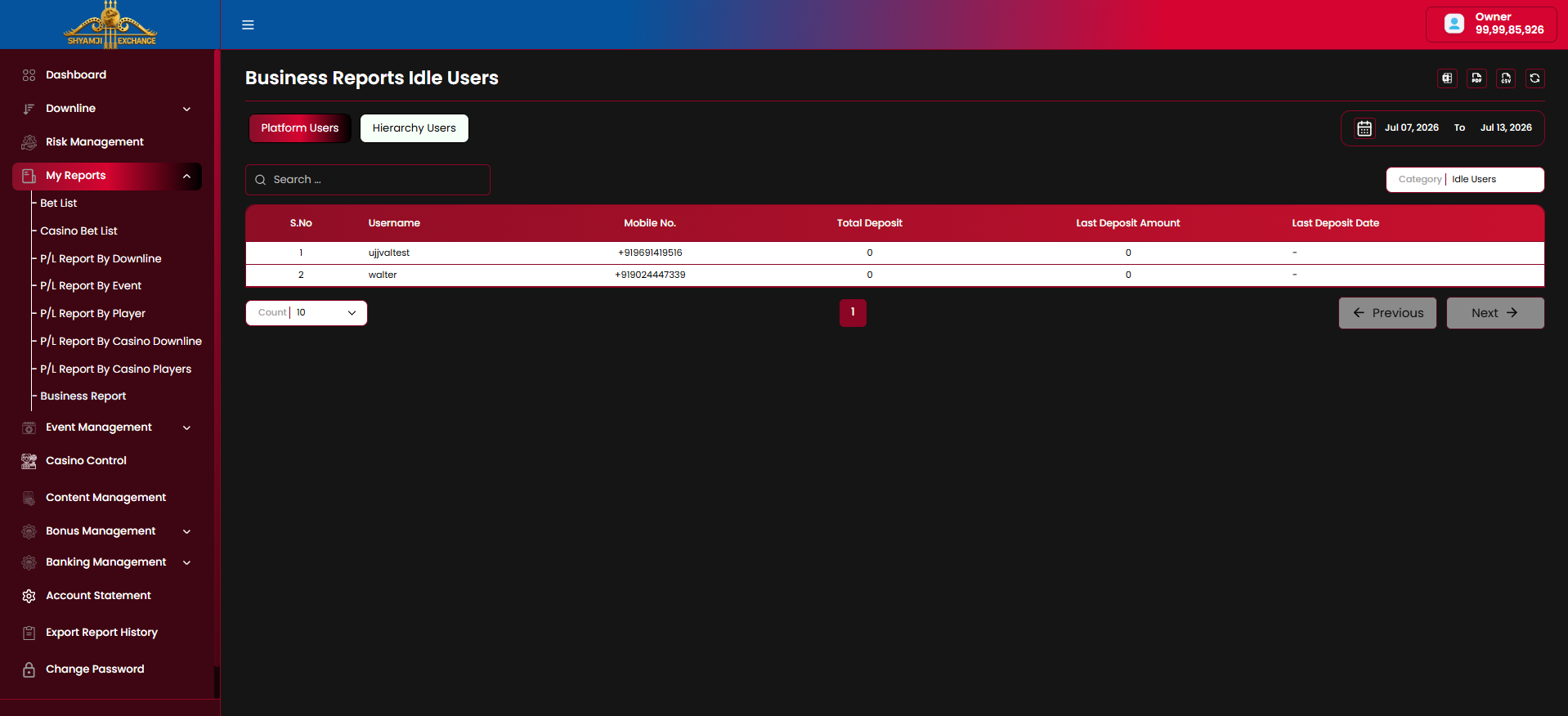Click the Export Report History clipboard icon
This screenshot has height=716, width=1568.
(29, 633)
